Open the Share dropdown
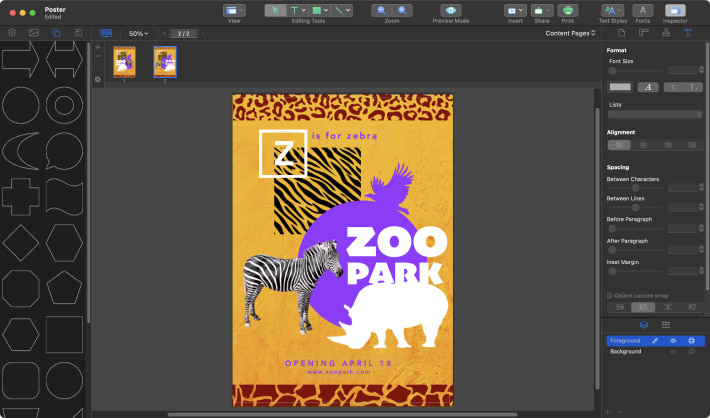Screen dimensions: 710x418 [542, 10]
